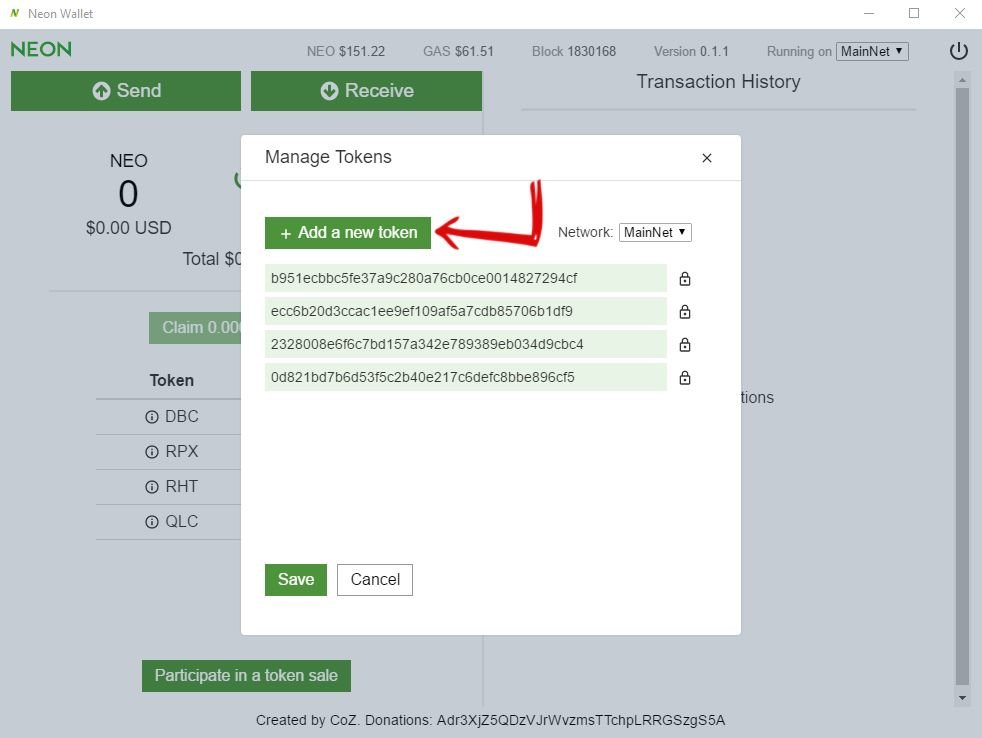This screenshot has height=738, width=982.
Task: Click the lock icon for b951ecbbc5fe37a9 token
Action: tap(685, 279)
